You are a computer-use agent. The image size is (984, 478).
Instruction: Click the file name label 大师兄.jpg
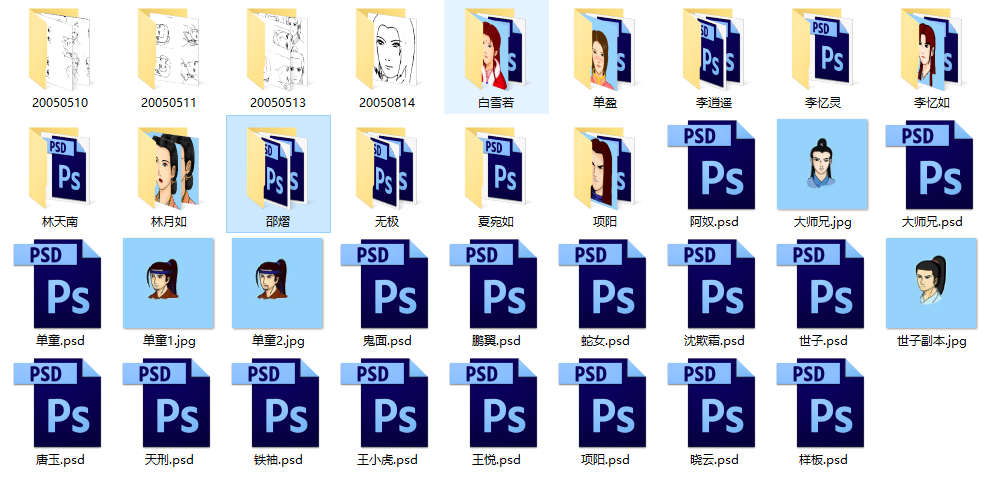[823, 222]
